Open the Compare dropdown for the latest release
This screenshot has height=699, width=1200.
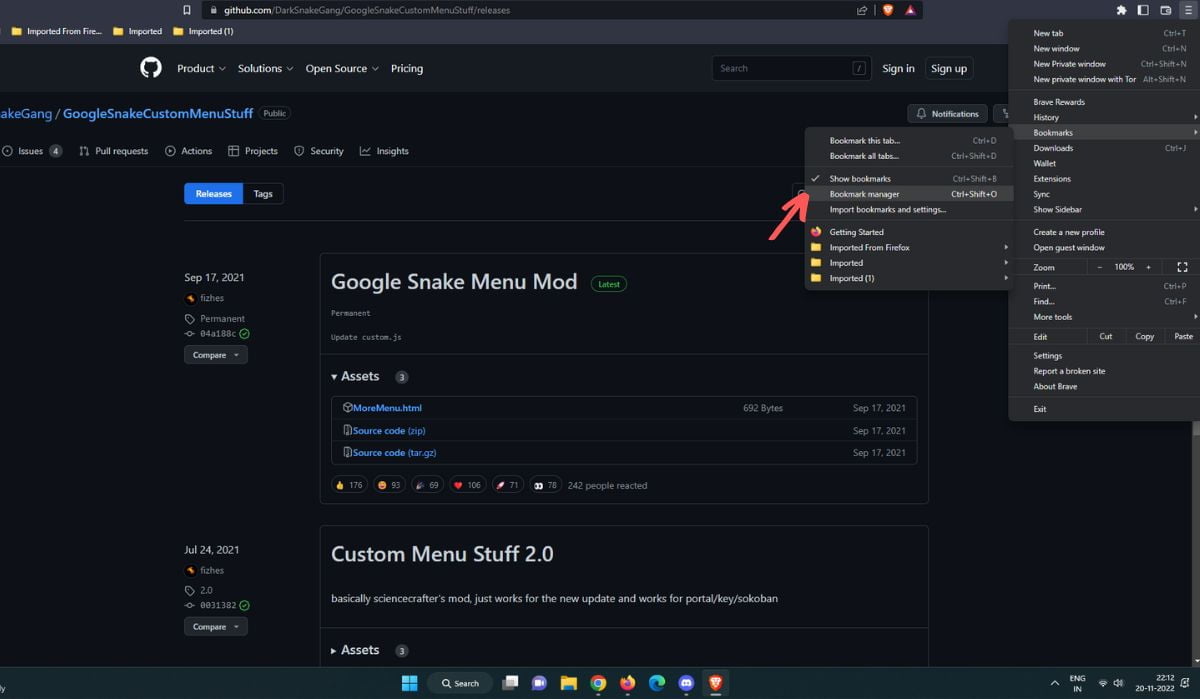[215, 354]
